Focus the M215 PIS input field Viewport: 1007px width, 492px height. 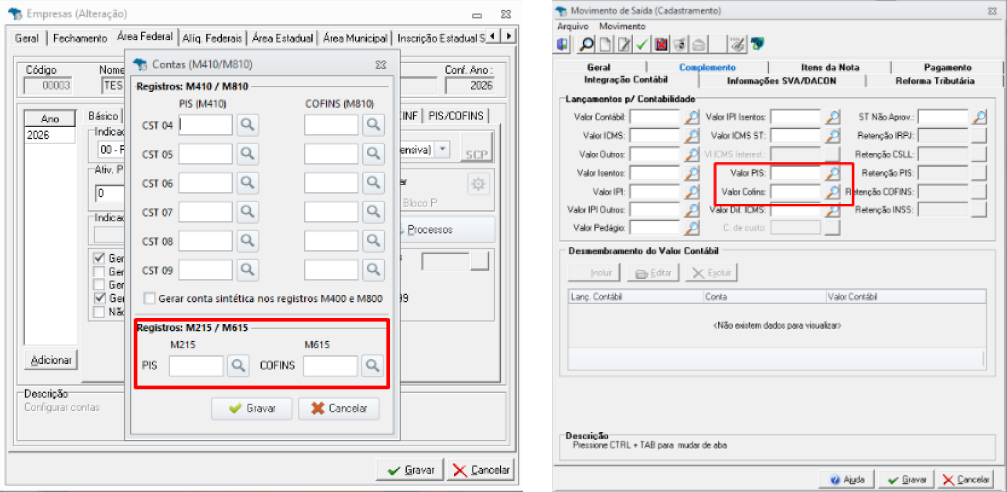pos(197,365)
